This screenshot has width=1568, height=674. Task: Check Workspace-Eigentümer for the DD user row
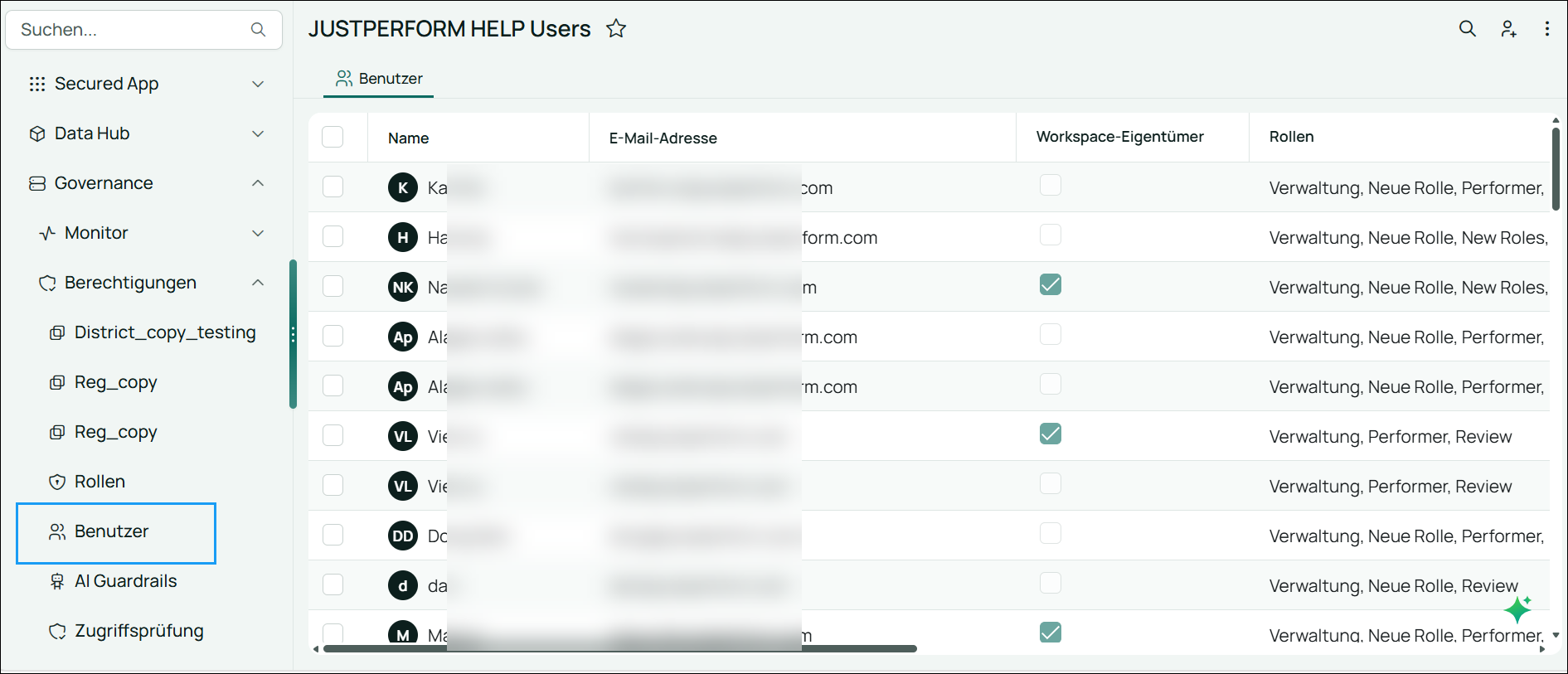click(x=1051, y=533)
